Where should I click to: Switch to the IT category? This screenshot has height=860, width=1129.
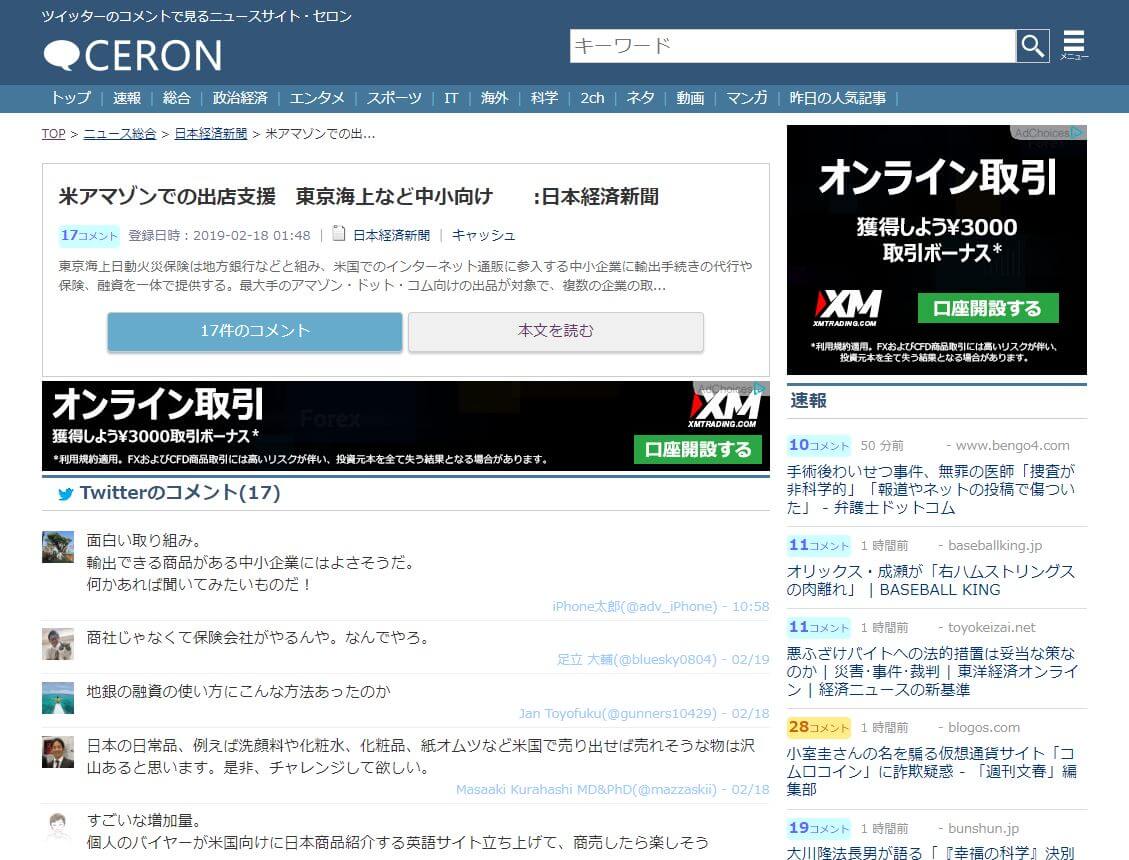click(451, 98)
